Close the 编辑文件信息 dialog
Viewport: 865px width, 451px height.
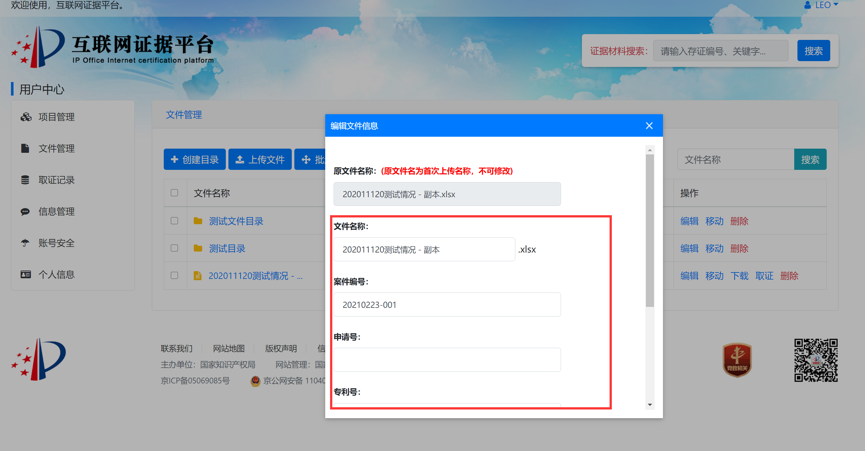[649, 126]
